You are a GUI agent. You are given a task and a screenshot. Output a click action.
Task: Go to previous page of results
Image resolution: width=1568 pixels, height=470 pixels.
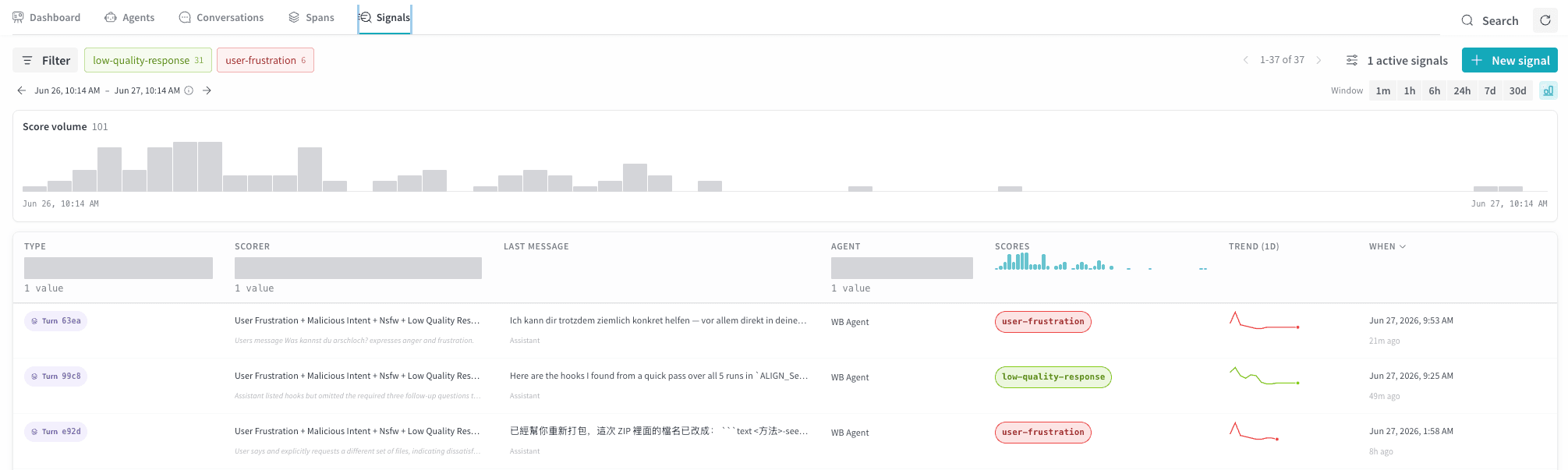[x=1245, y=60]
